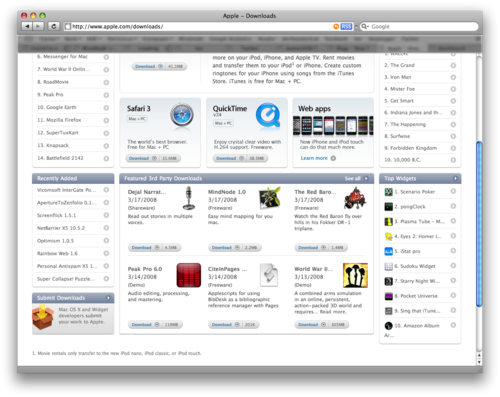
Task: Expand the Top Widgets header arrow
Action: pyautogui.click(x=455, y=179)
